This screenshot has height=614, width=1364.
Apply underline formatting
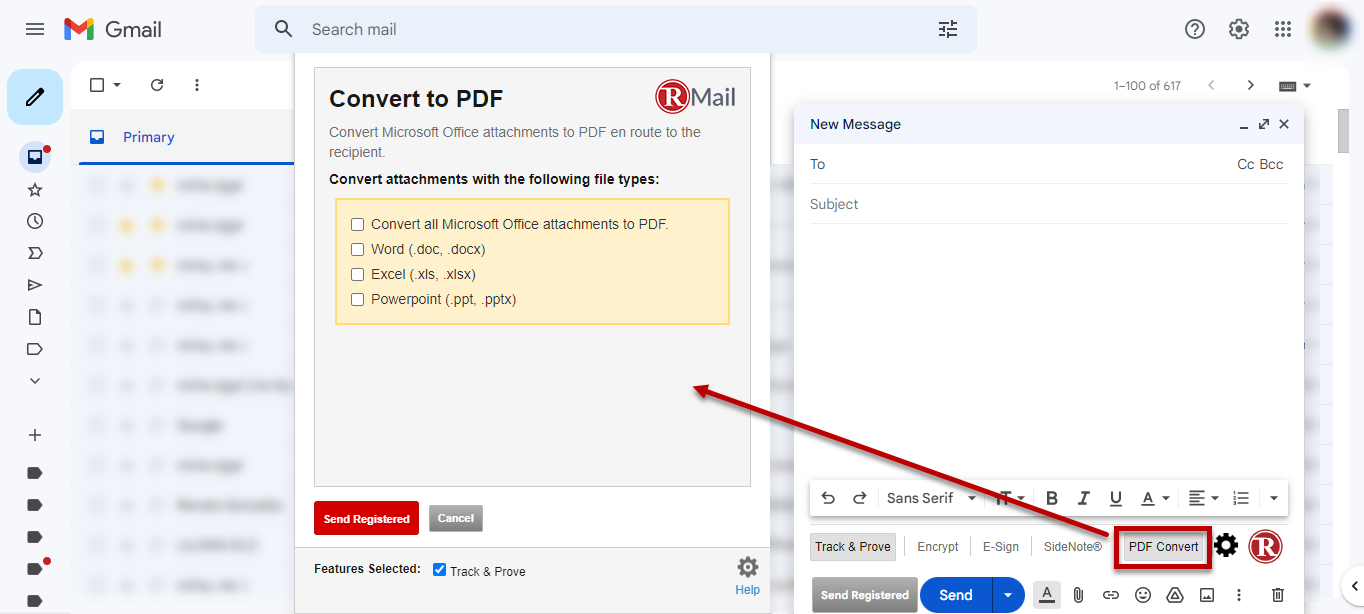1116,498
